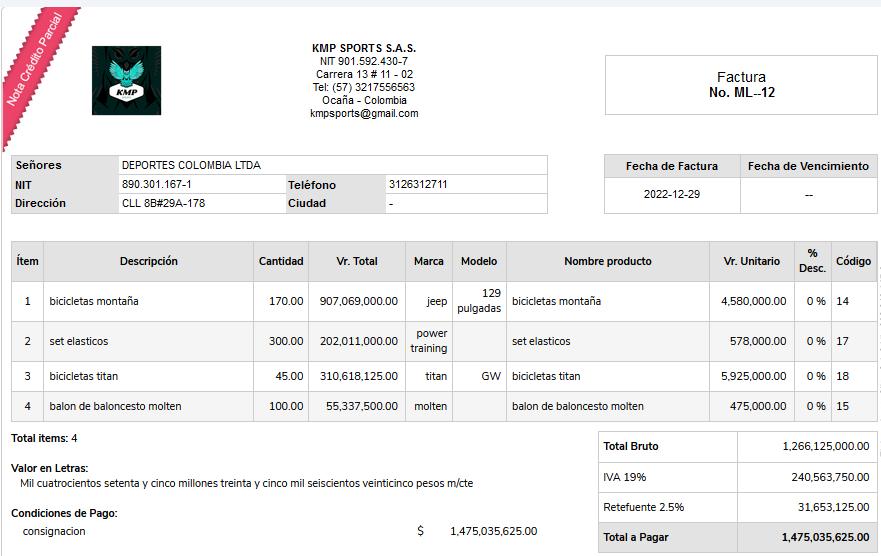This screenshot has width=881, height=556.
Task: Select the telephone value 3126312711
Action: click(418, 184)
